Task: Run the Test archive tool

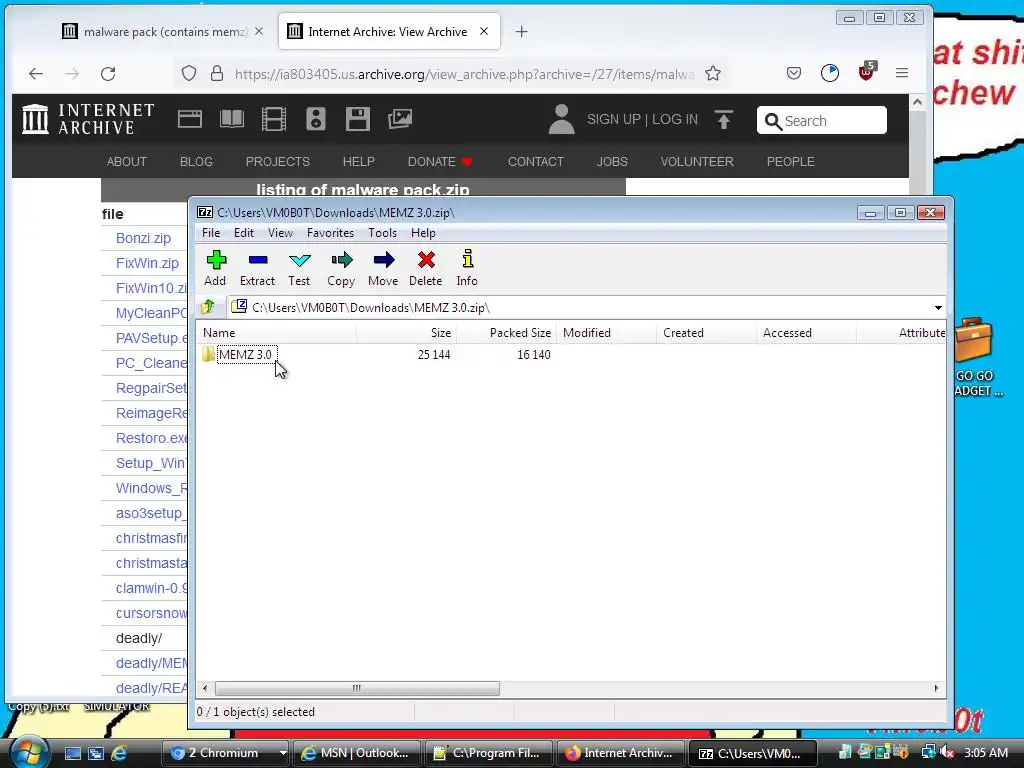Action: click(x=299, y=268)
